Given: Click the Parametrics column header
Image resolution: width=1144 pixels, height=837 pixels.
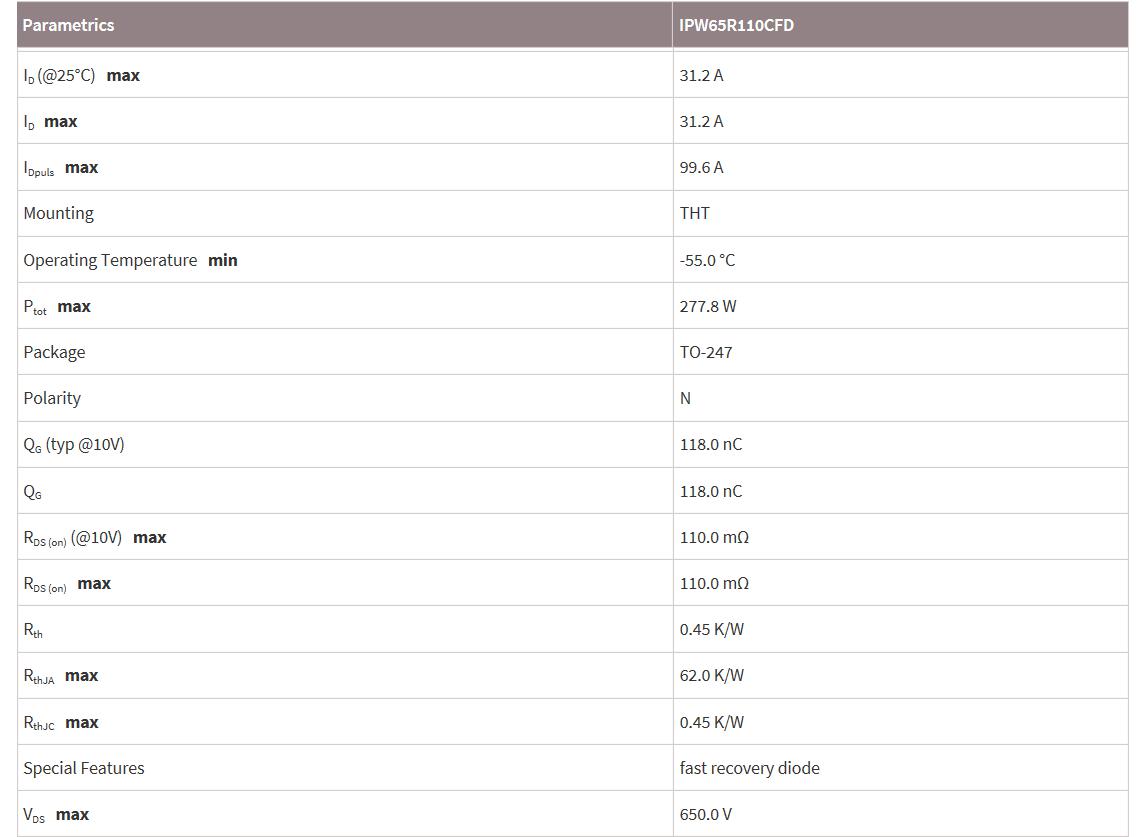Looking at the screenshot, I should pyautogui.click(x=68, y=25).
